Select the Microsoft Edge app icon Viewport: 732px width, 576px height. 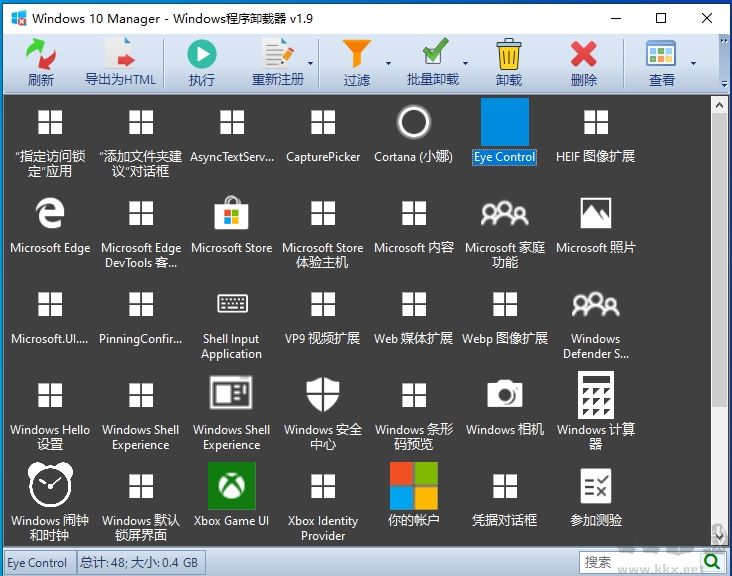tap(50, 213)
